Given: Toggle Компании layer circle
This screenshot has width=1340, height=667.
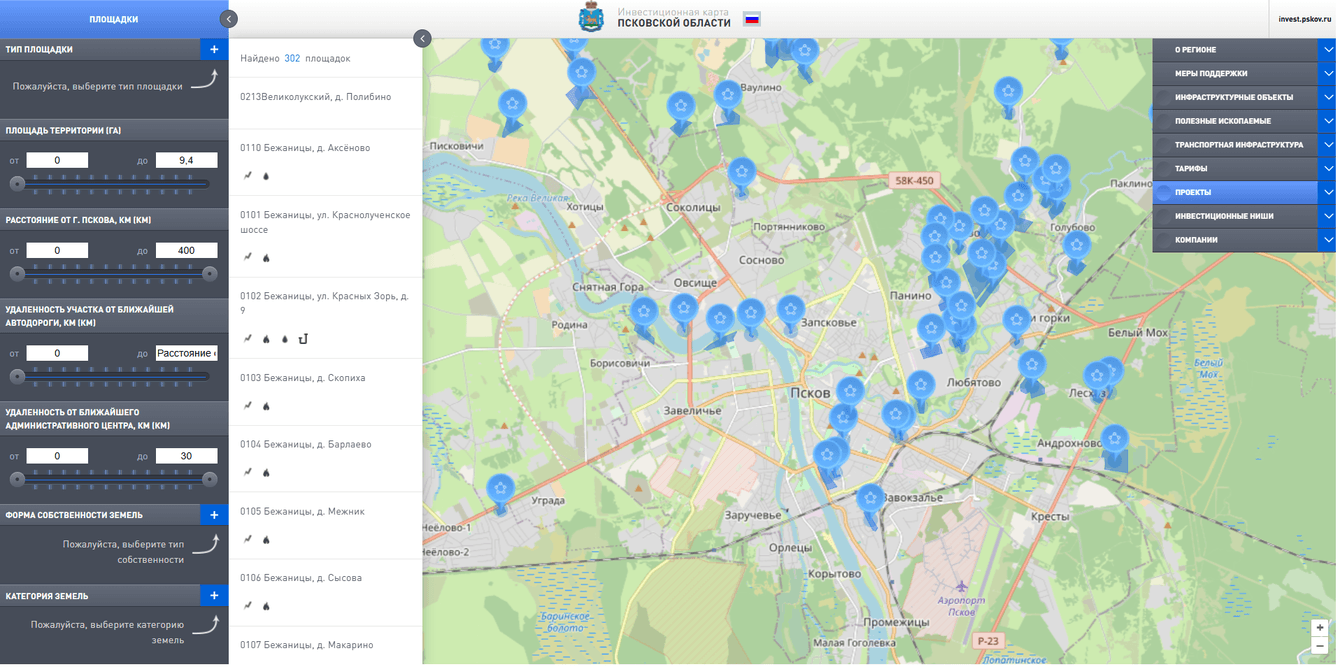Looking at the screenshot, I should coord(1164,240).
